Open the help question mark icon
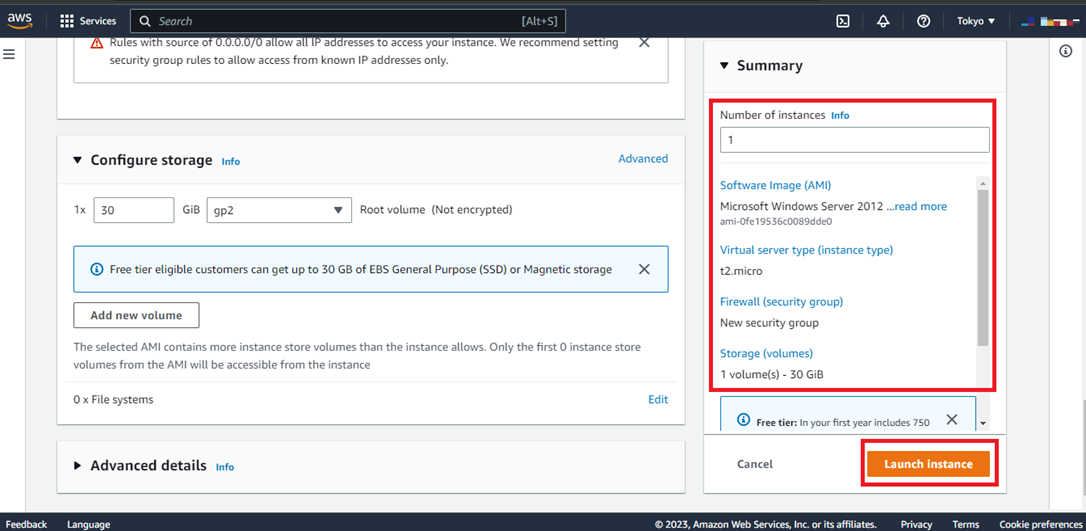 pyautogui.click(x=923, y=21)
